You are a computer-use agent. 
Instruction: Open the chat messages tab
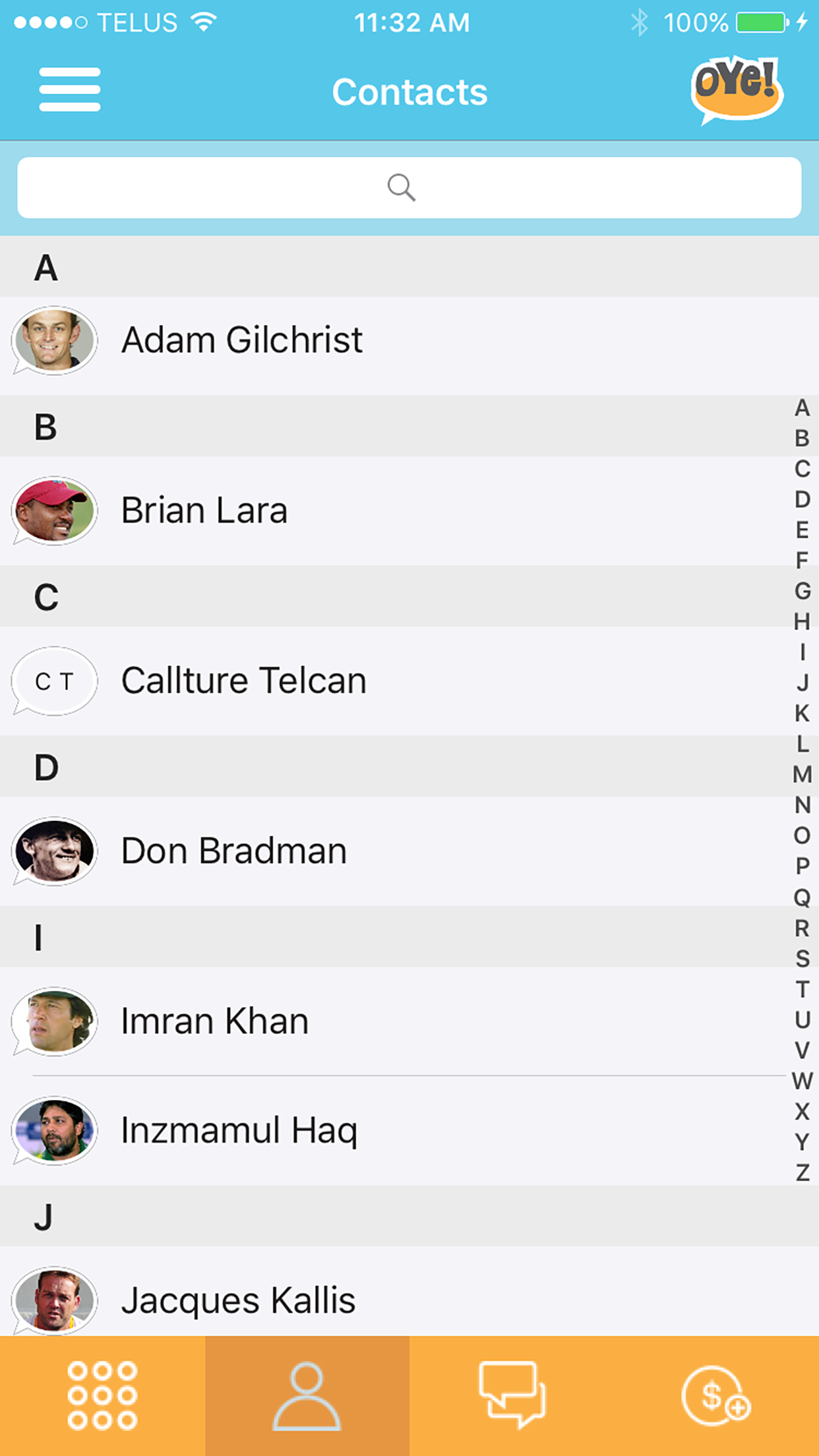coord(512,1395)
